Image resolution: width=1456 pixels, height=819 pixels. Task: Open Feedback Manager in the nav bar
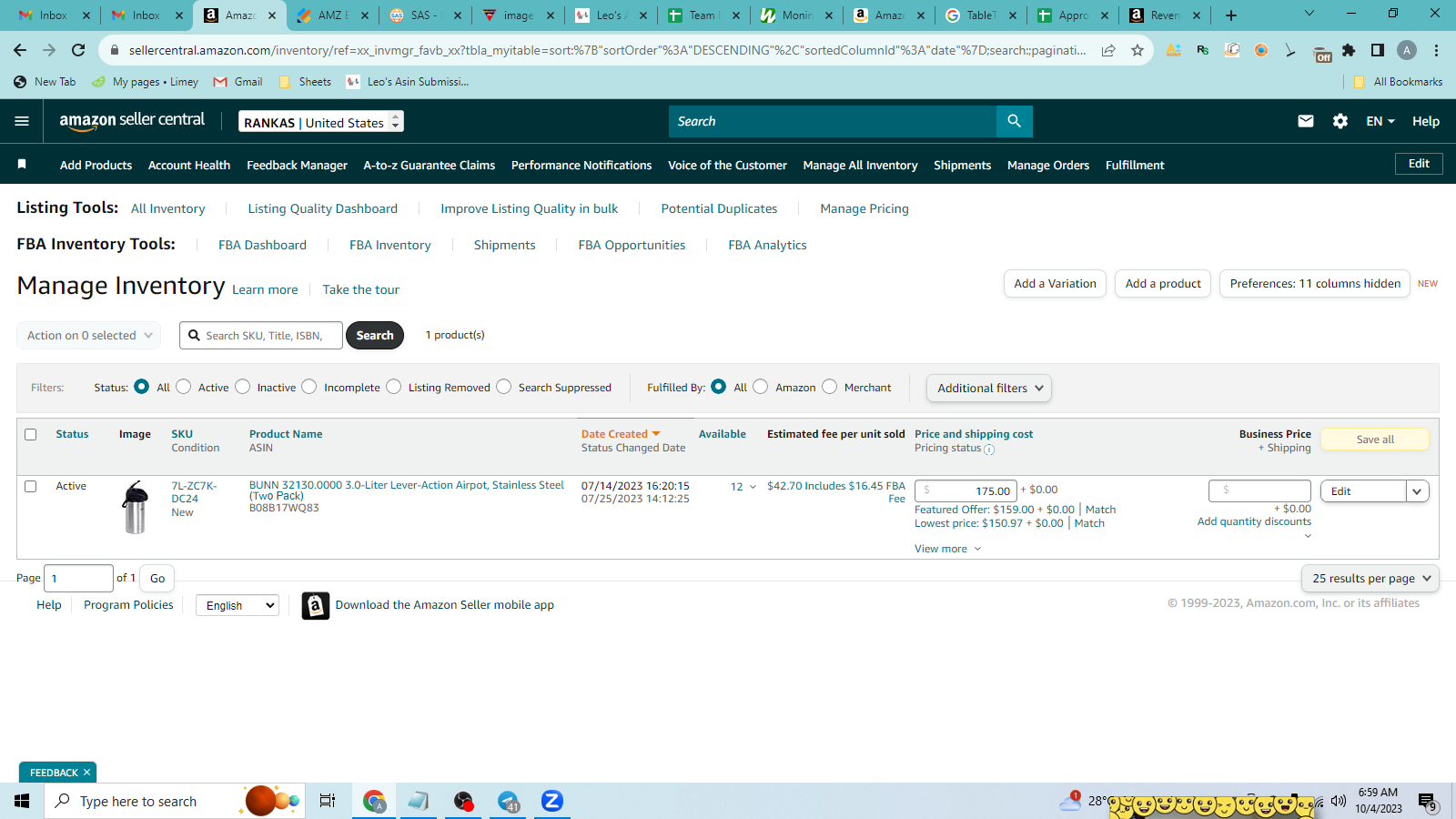pyautogui.click(x=297, y=165)
